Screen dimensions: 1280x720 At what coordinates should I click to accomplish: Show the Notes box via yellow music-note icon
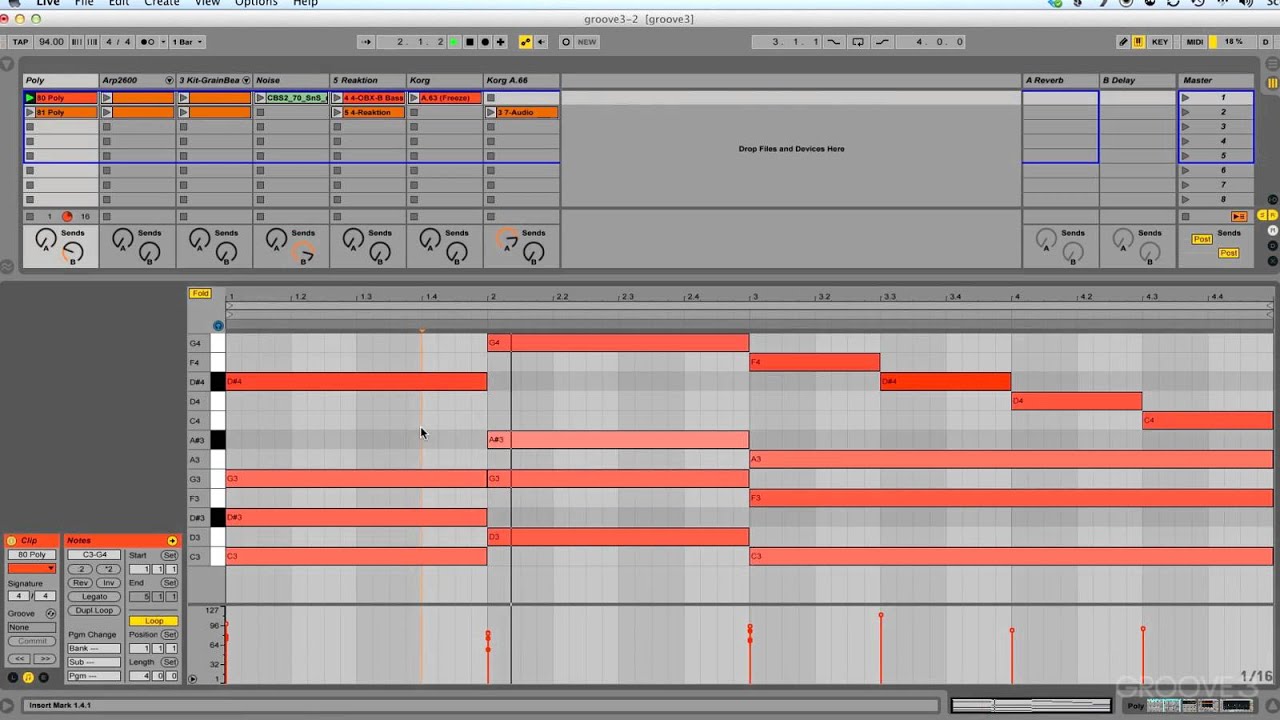click(x=28, y=677)
